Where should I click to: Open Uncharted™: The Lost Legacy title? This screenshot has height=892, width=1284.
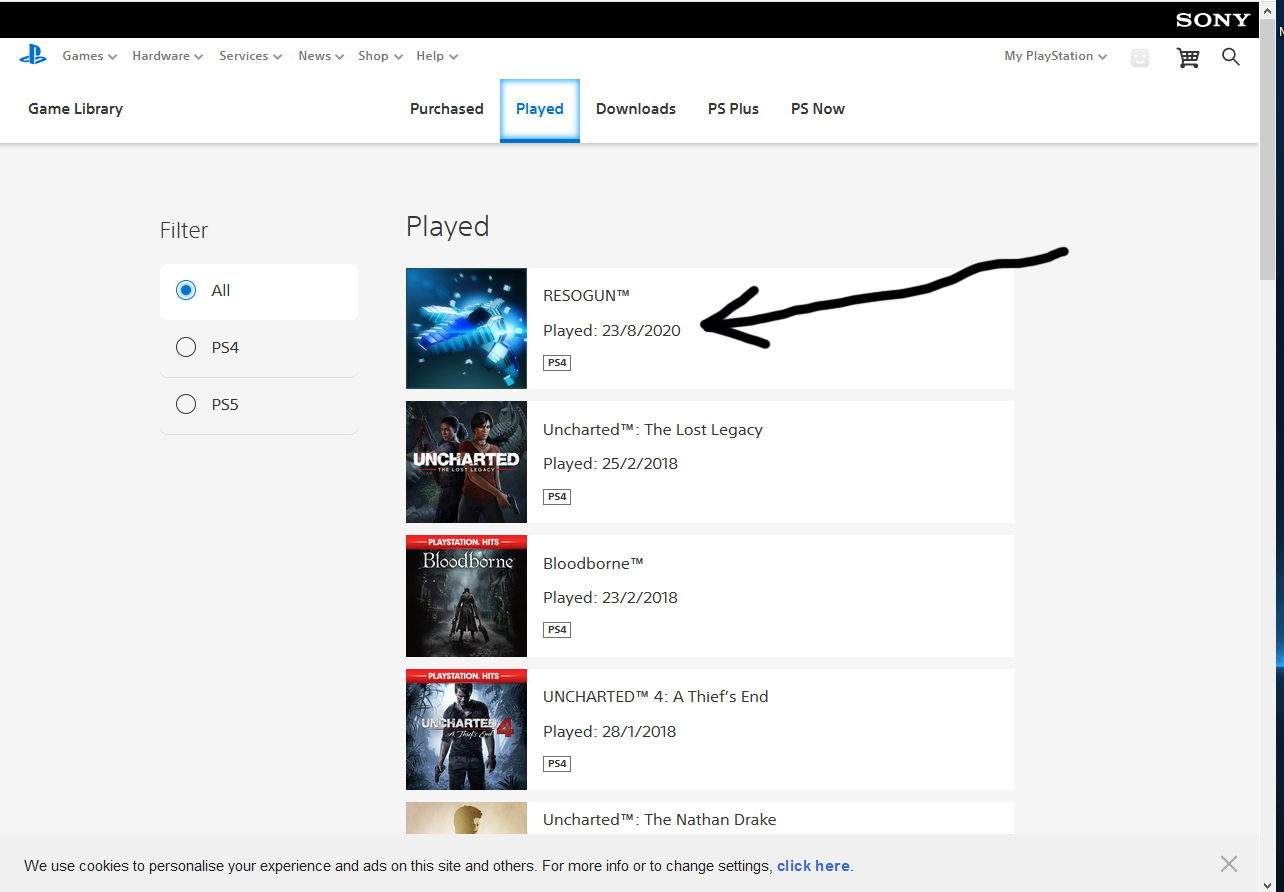point(653,430)
